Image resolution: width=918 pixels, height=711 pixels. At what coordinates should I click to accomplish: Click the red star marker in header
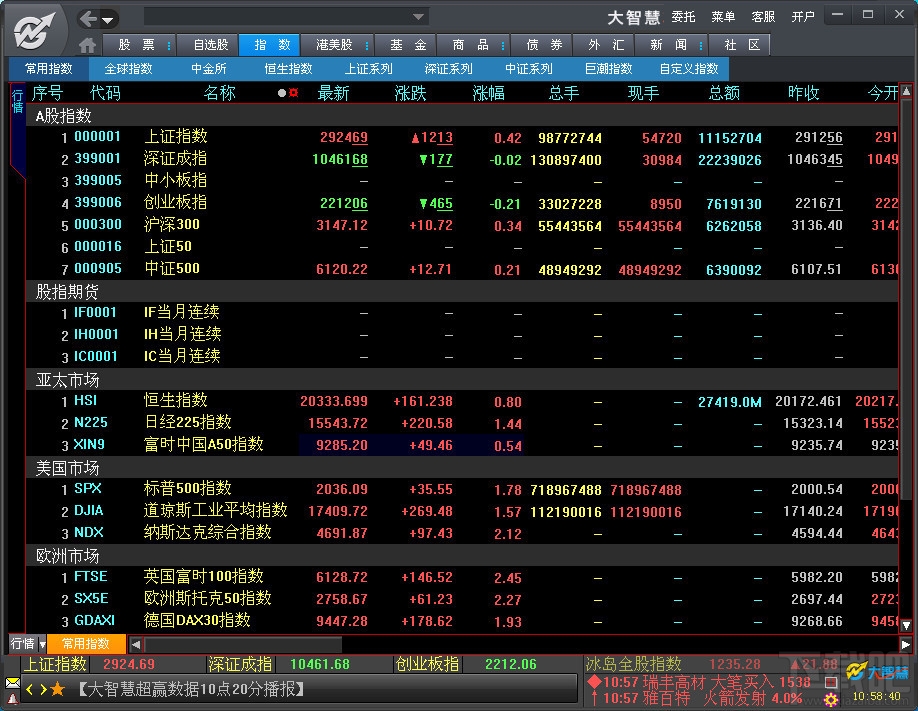coord(293,93)
